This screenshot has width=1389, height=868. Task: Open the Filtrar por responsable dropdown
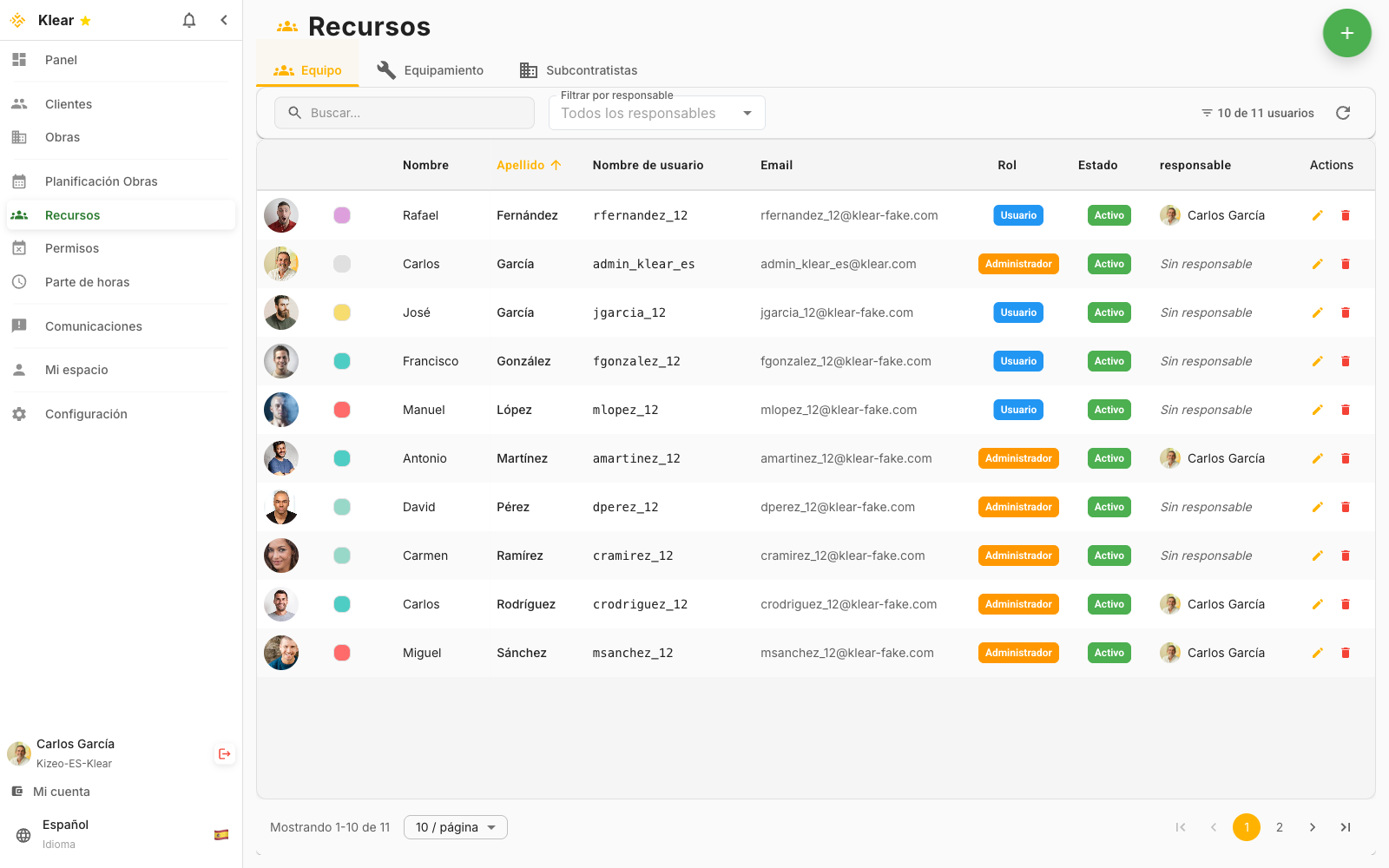click(x=656, y=113)
